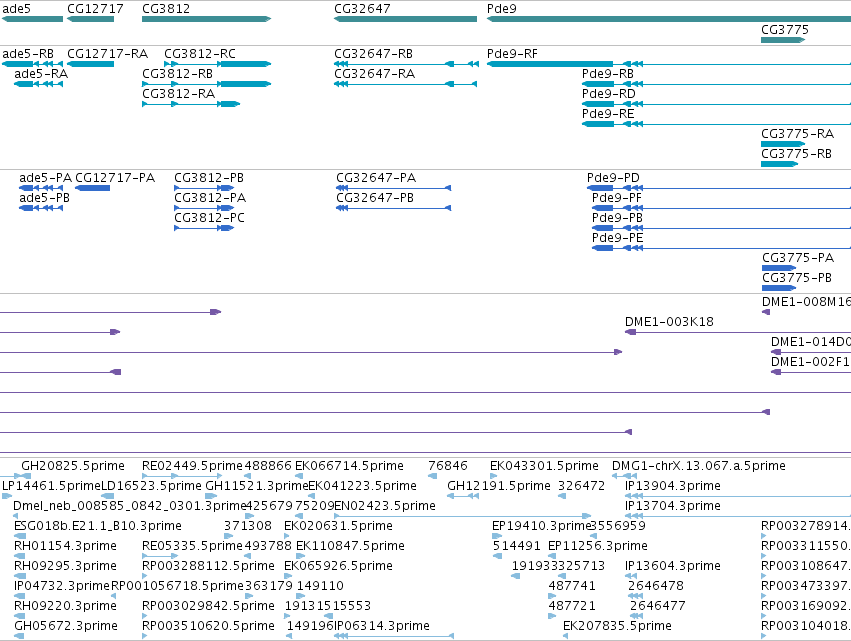The height and width of the screenshot is (641, 851).
Task: Select the ade5 gene bar
Action: click(33, 19)
